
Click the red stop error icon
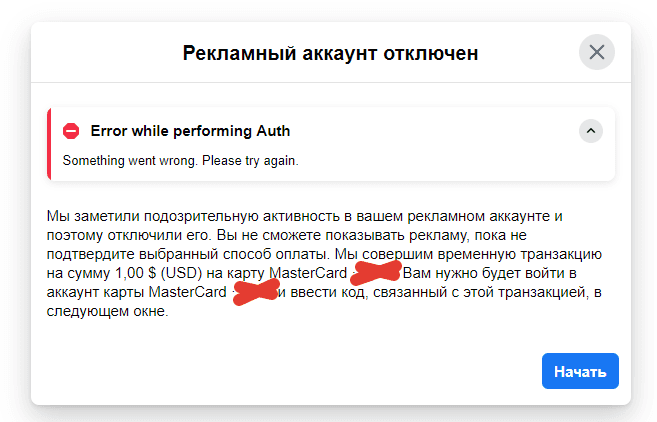click(x=71, y=131)
